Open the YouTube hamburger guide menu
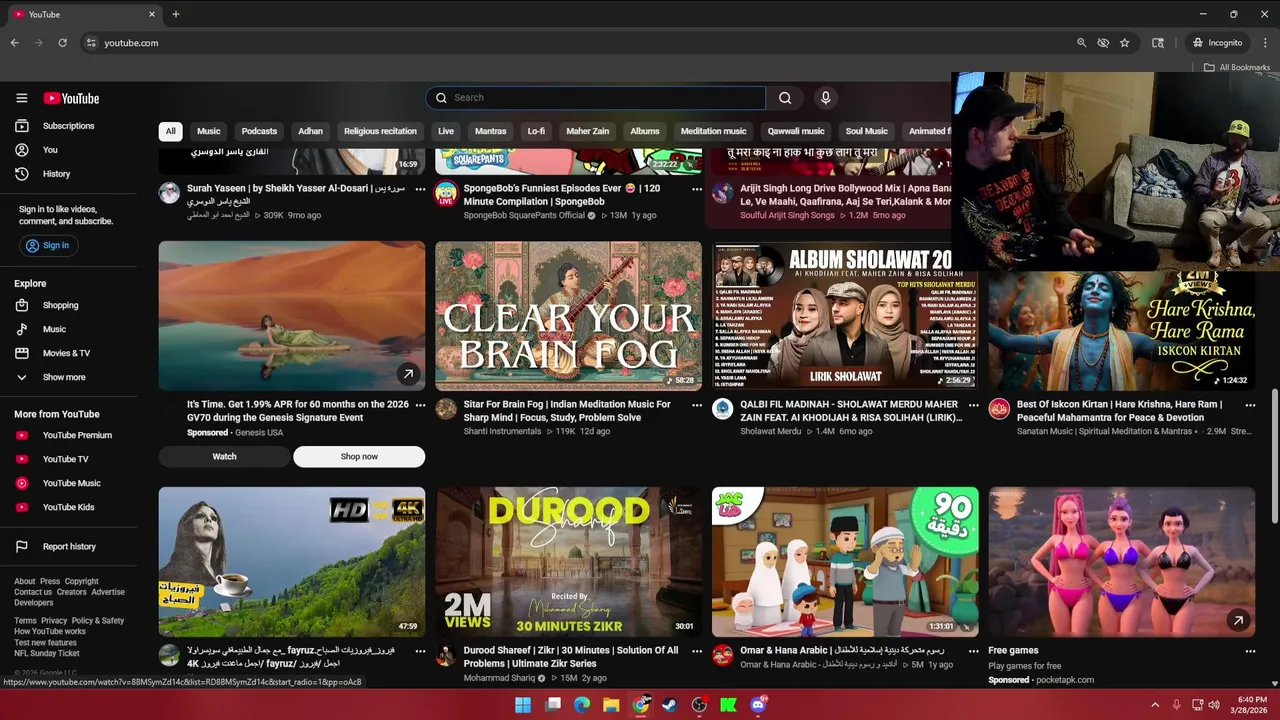The height and width of the screenshot is (720, 1280). pos(21,98)
